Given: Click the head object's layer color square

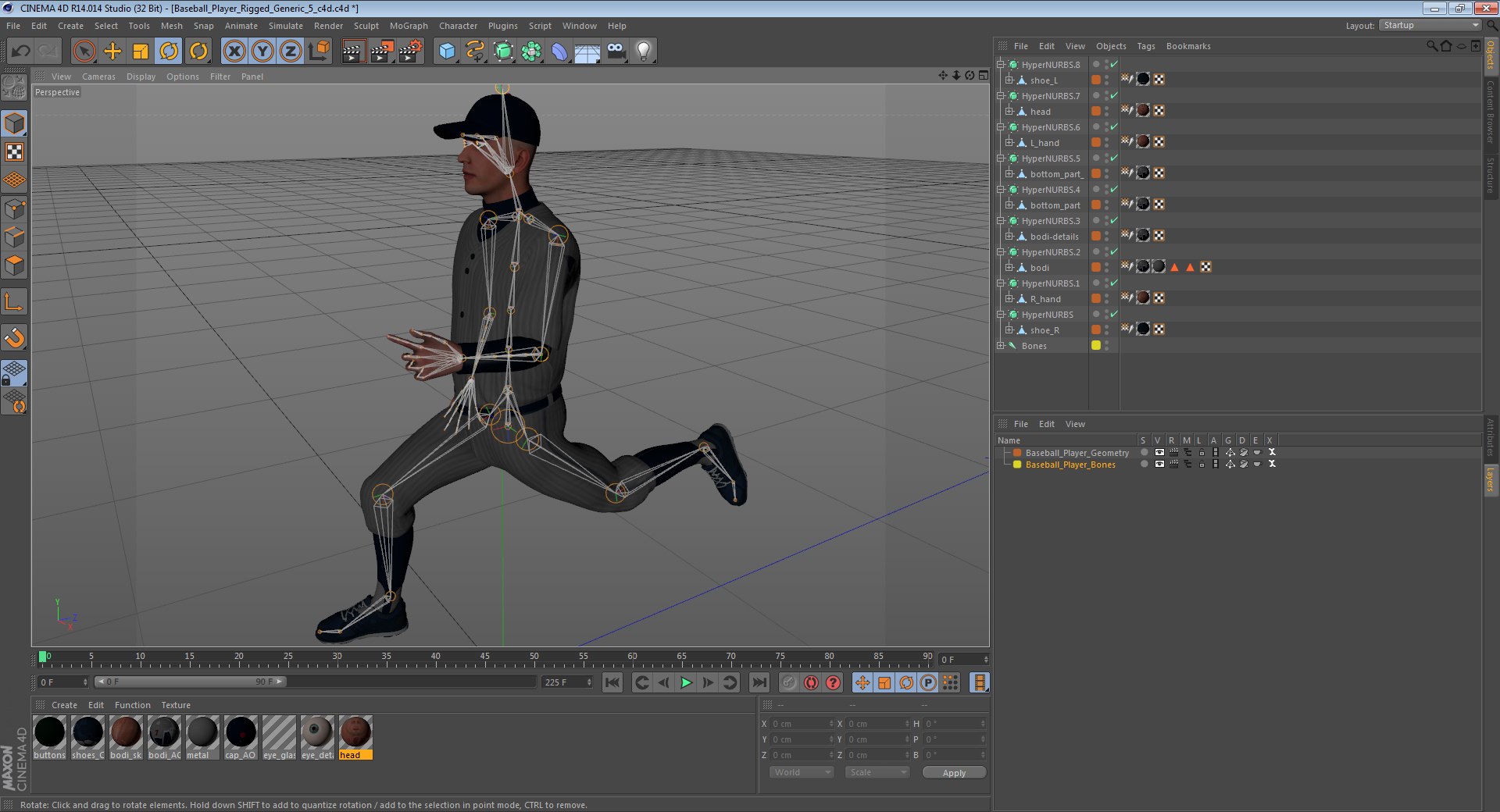Looking at the screenshot, I should 1095,111.
